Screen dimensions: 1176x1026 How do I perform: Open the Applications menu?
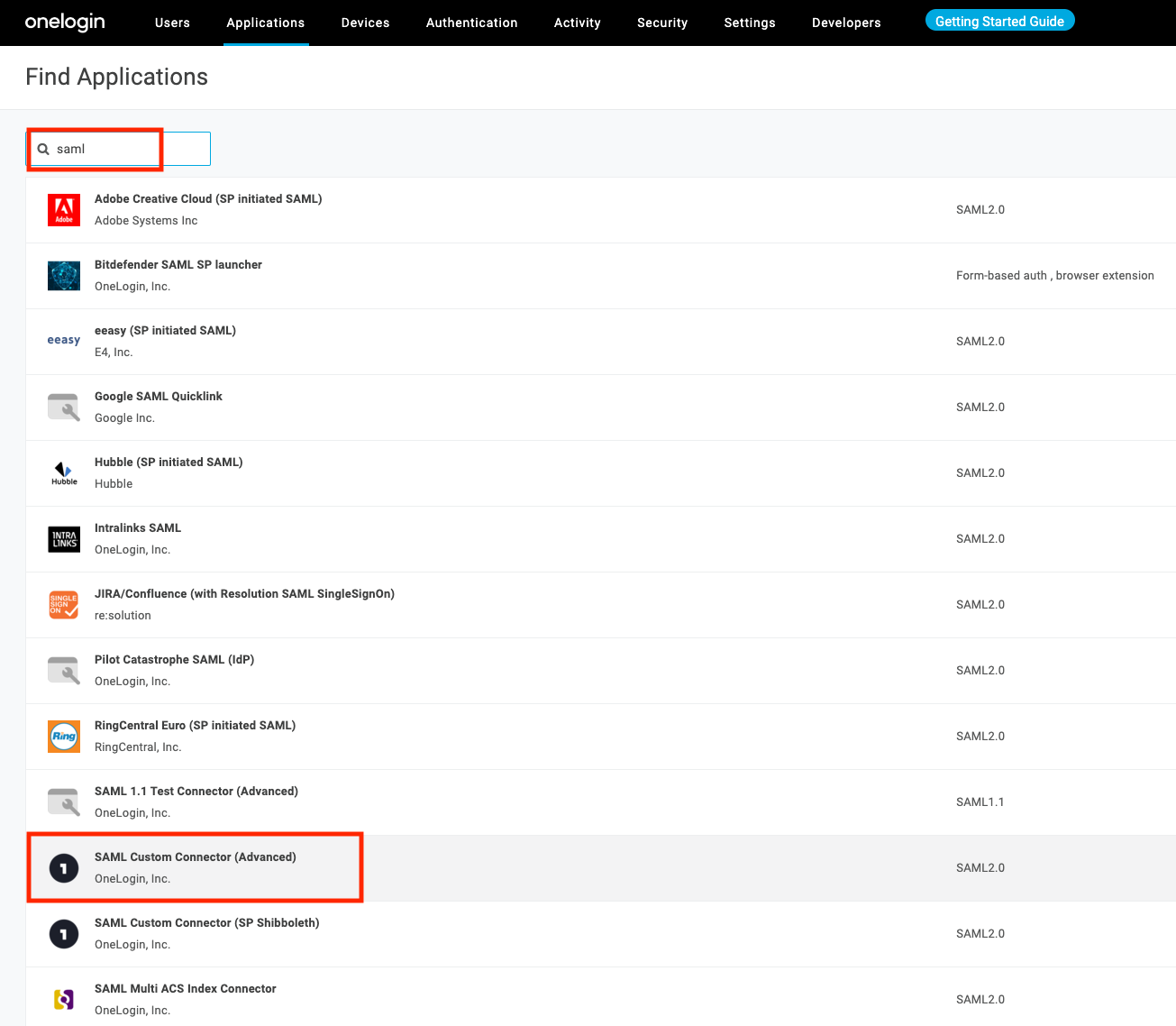tap(266, 23)
